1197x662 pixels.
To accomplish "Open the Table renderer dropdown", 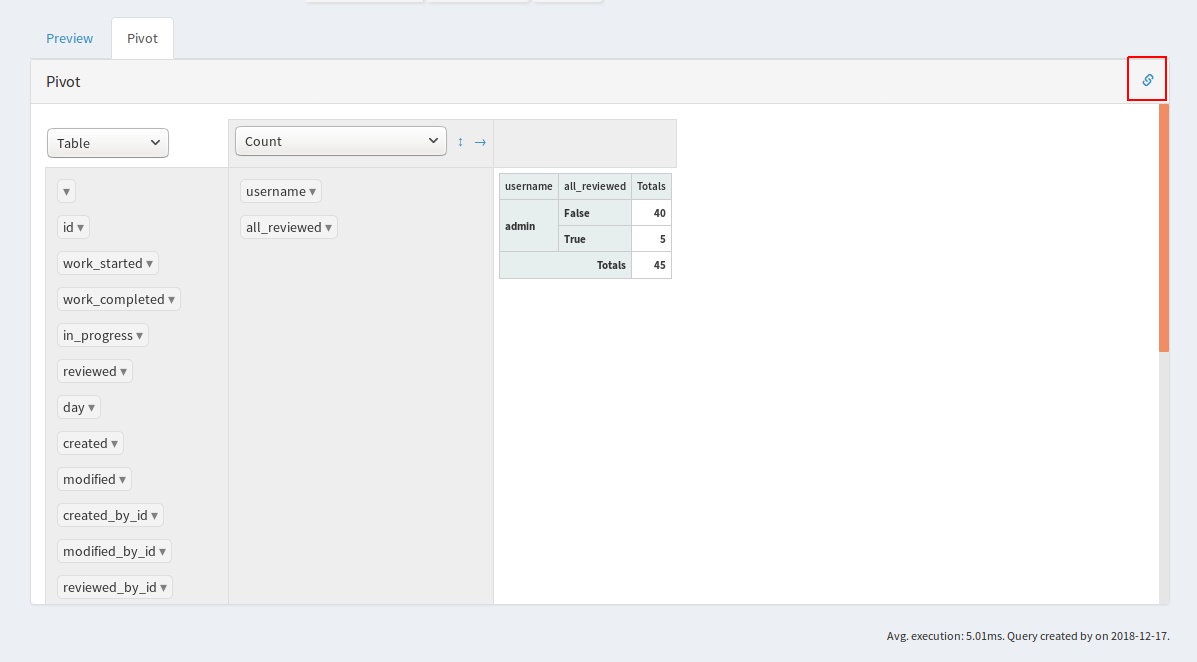I will pyautogui.click(x=108, y=143).
